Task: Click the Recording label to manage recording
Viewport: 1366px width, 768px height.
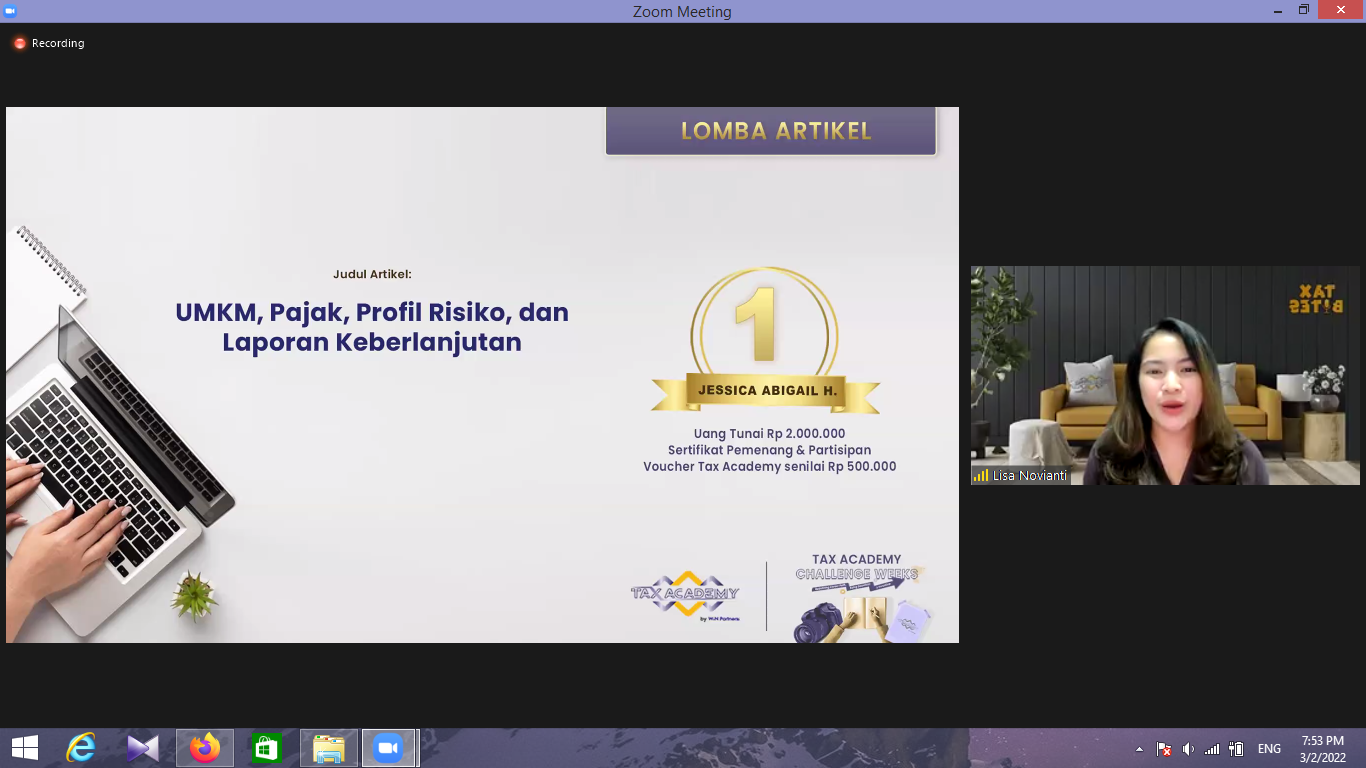Action: 57,43
